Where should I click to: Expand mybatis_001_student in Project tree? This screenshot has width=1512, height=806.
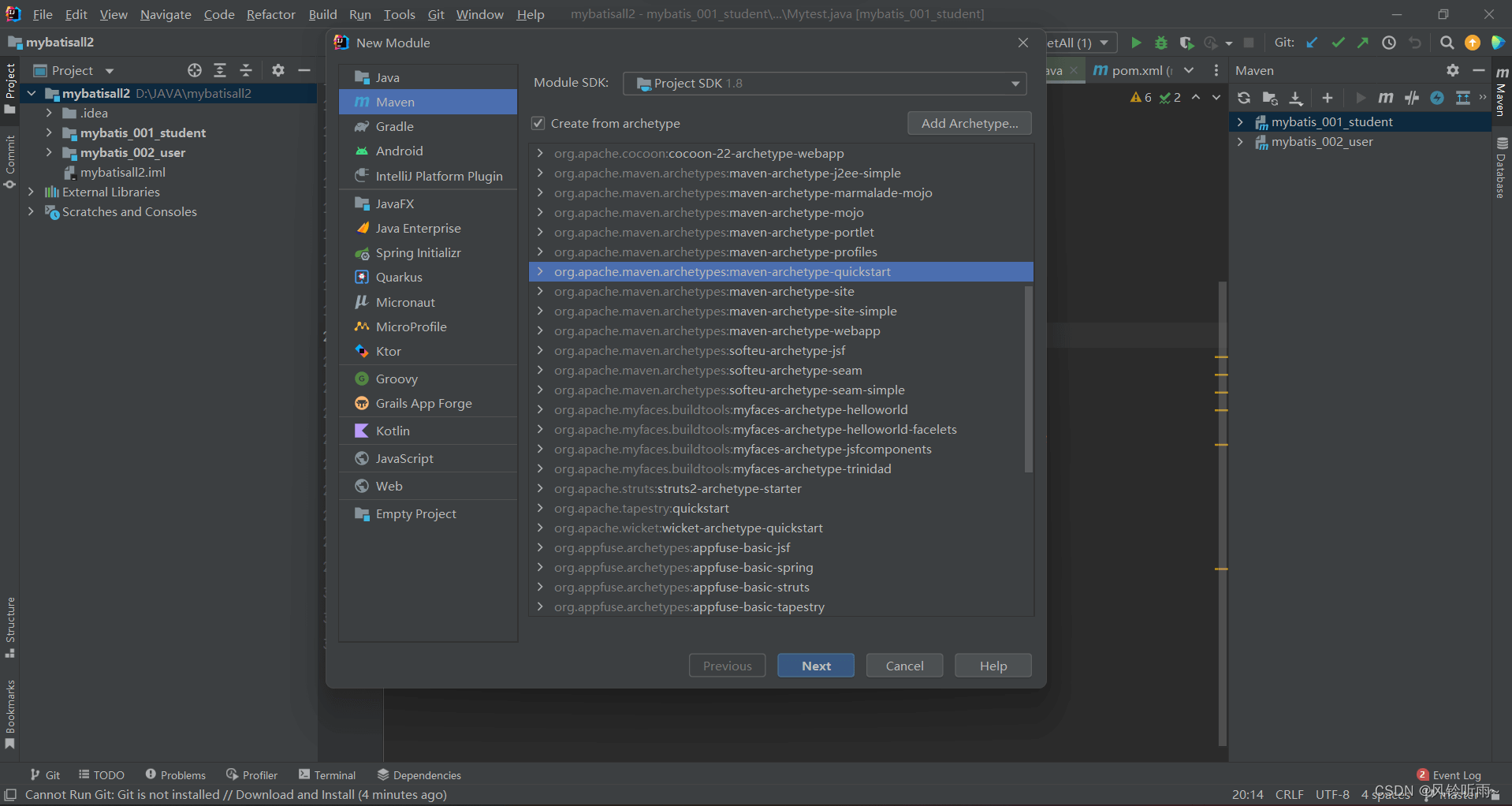point(49,132)
